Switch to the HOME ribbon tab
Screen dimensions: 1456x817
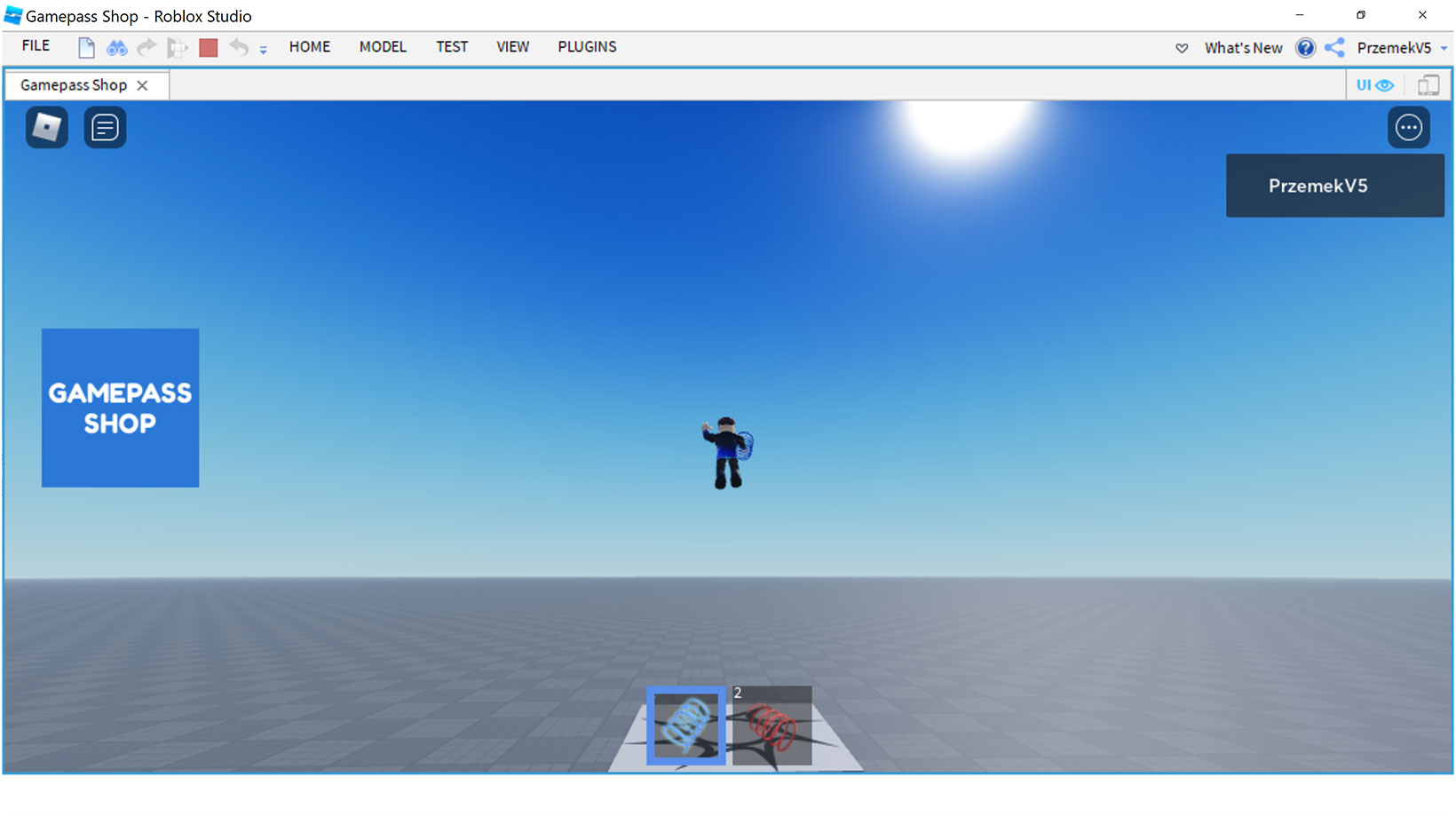coord(310,47)
